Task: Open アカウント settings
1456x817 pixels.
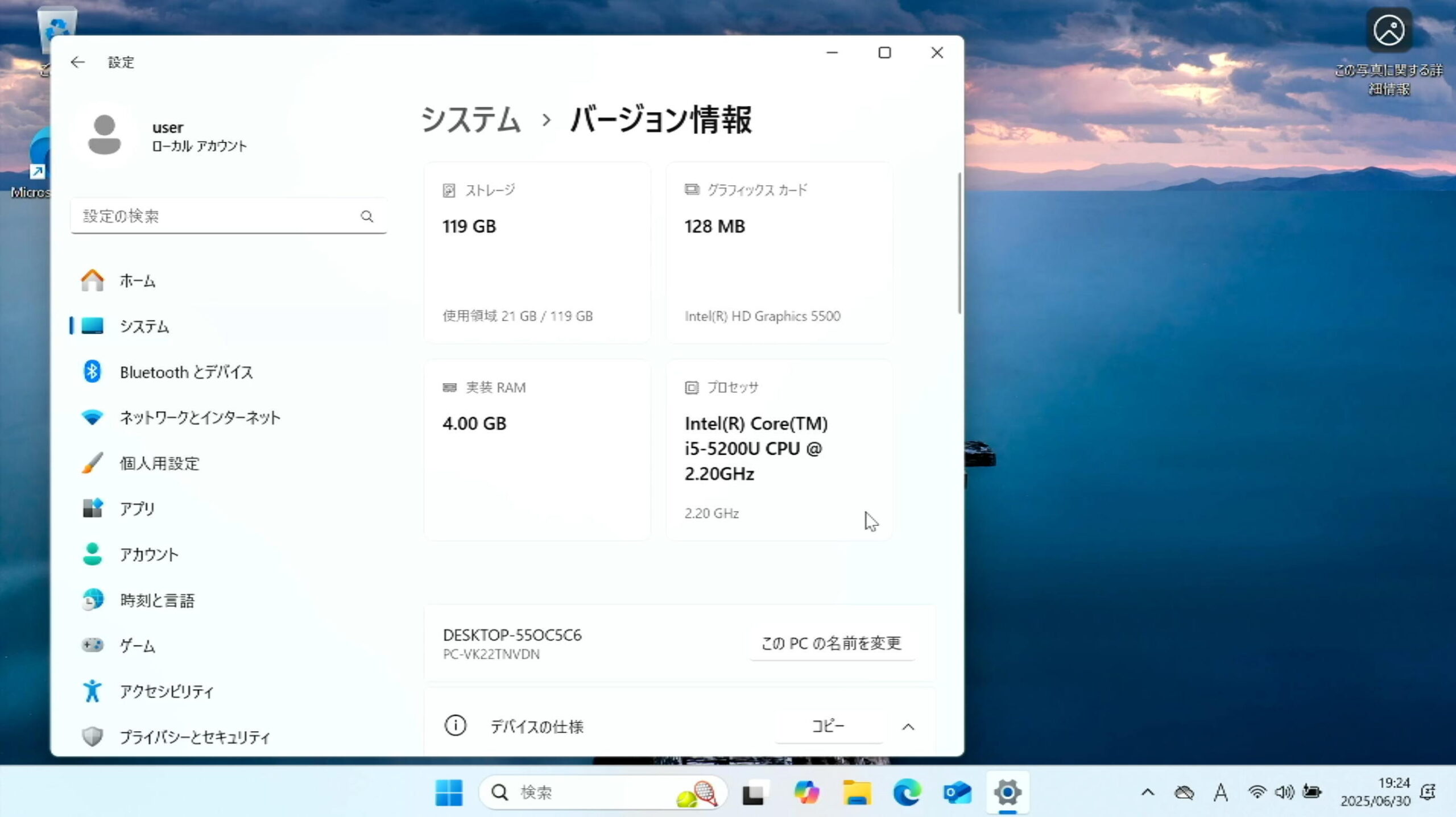Action: pyautogui.click(x=148, y=554)
